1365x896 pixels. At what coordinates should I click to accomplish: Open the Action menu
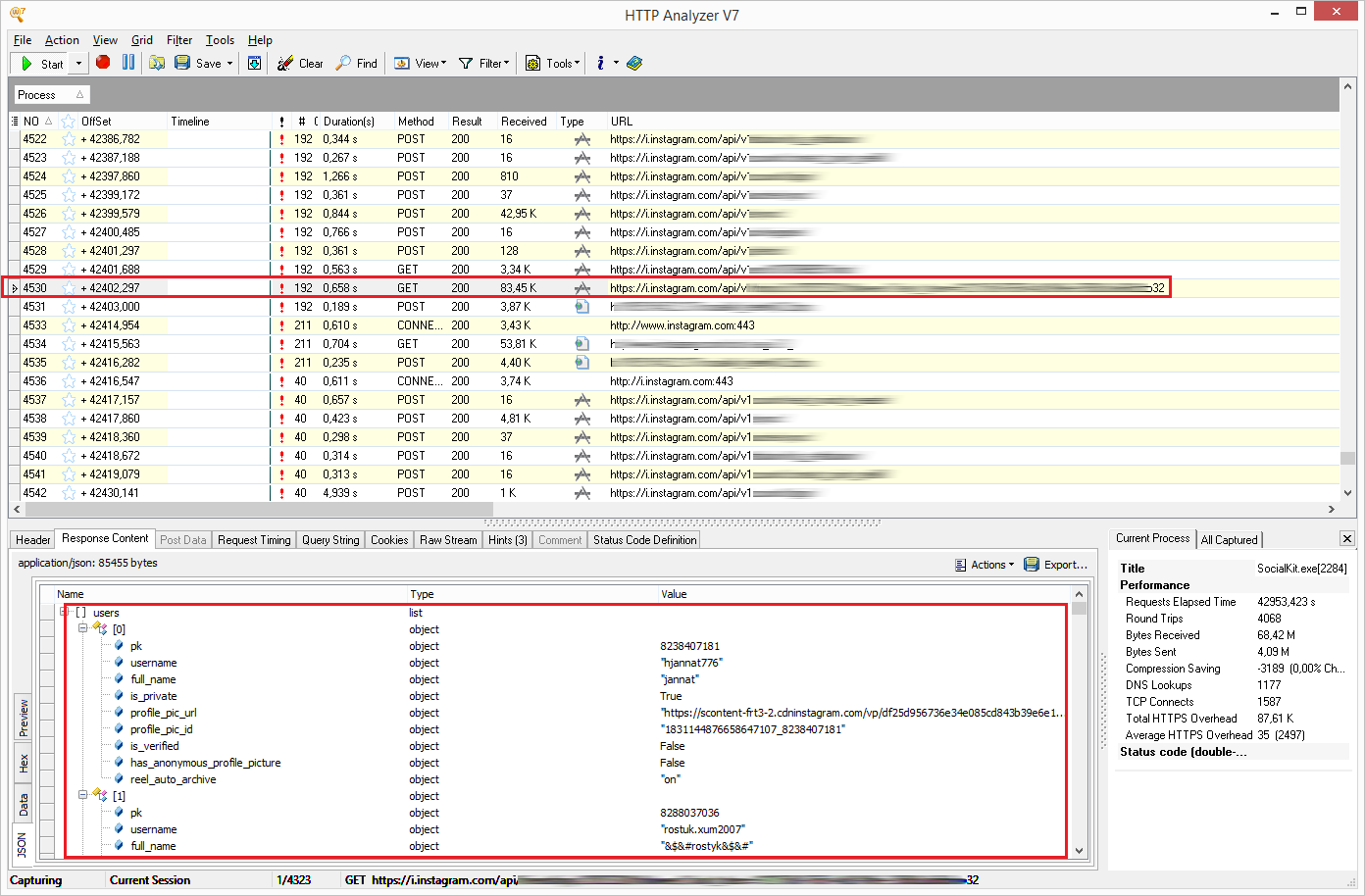(x=62, y=40)
